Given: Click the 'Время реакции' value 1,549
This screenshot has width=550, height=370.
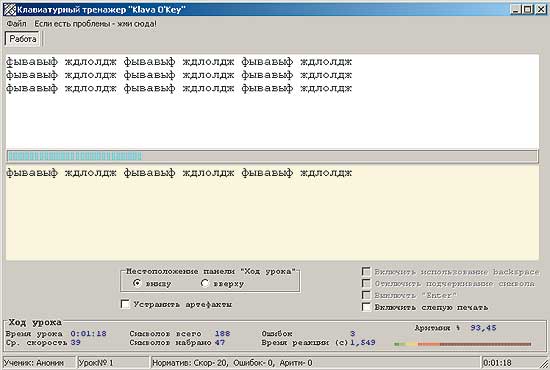Looking at the screenshot, I should click(363, 343).
